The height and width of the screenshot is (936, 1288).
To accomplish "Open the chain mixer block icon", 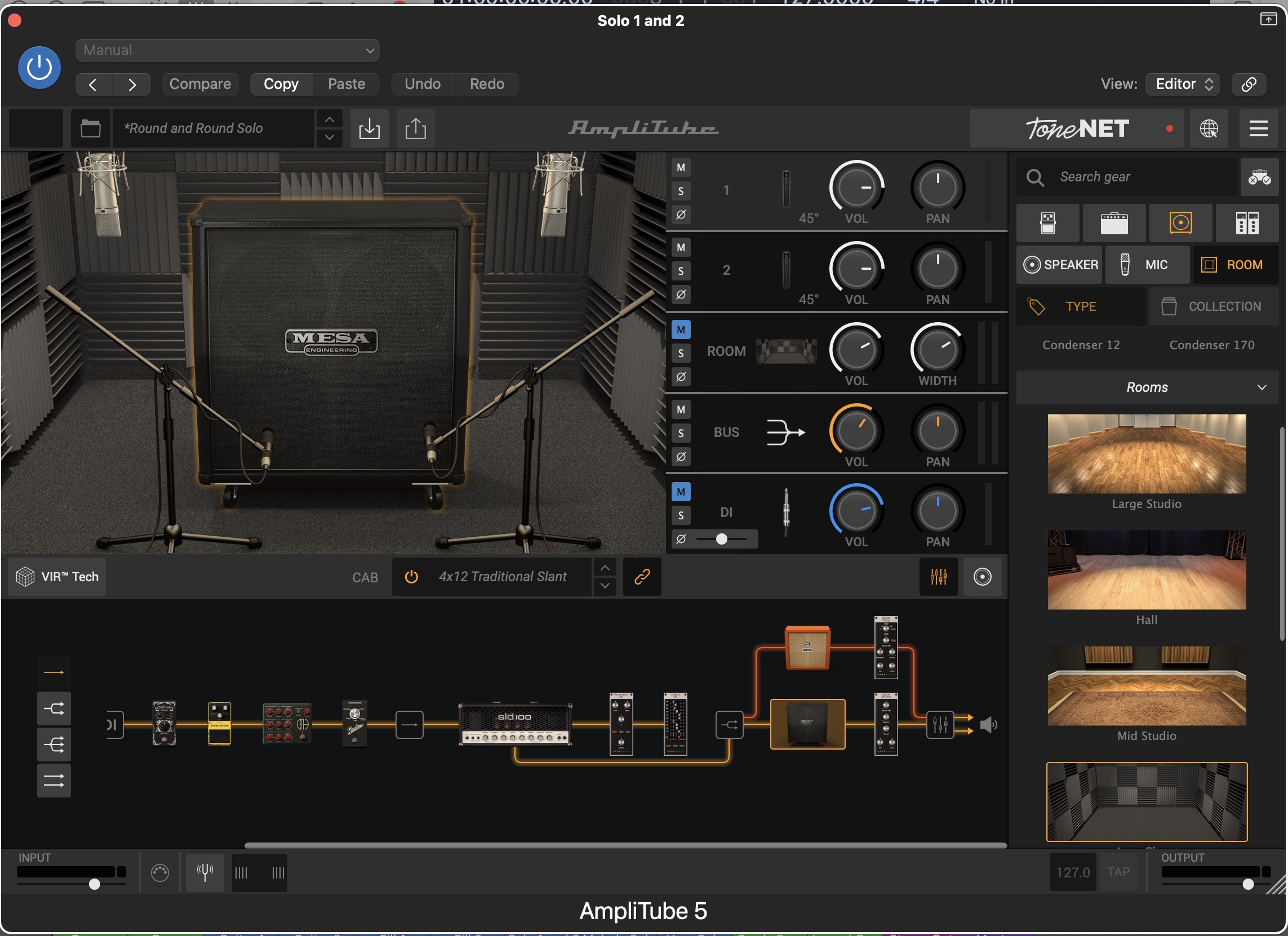I will pos(940,725).
